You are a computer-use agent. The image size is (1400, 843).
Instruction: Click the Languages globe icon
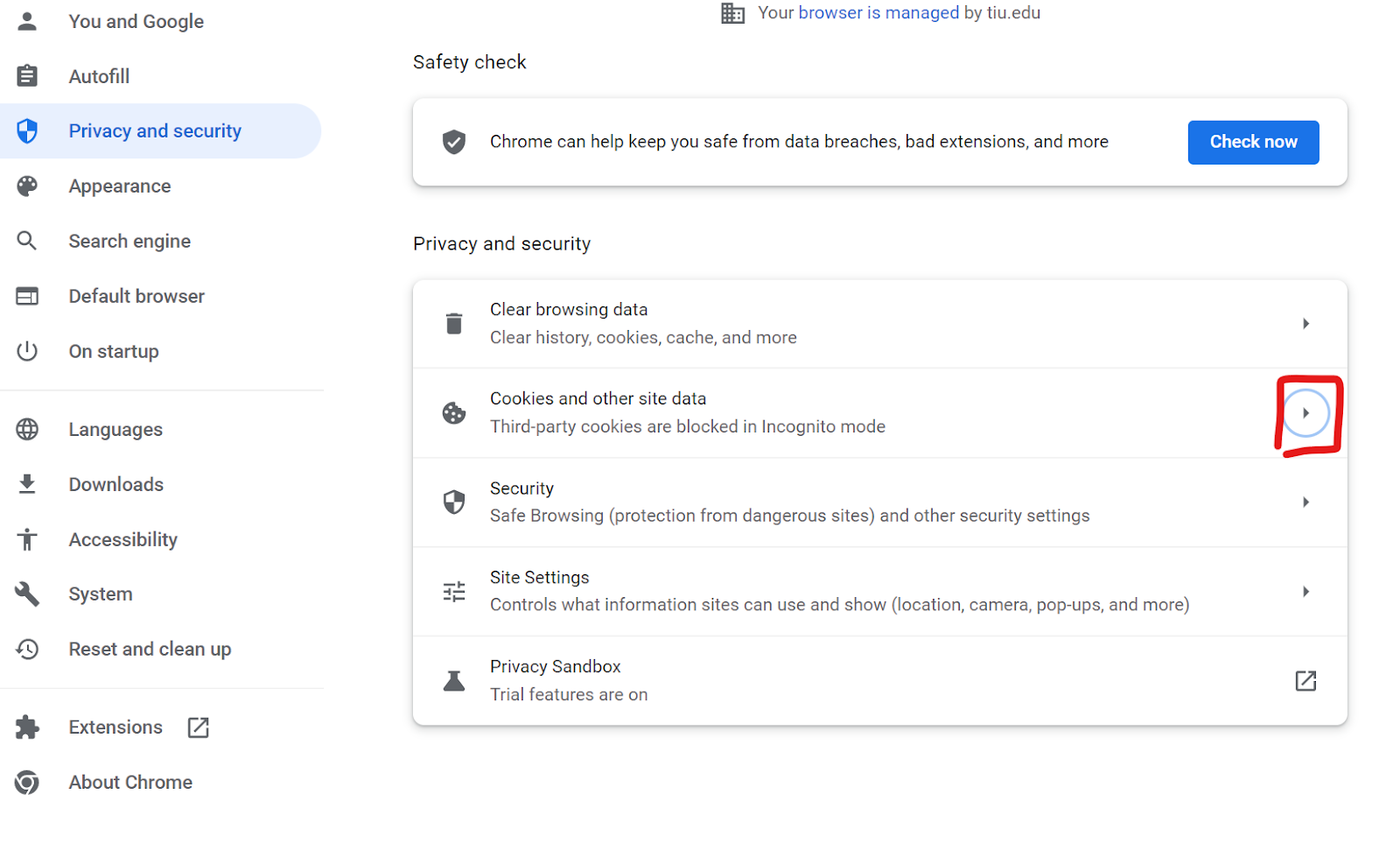[x=27, y=429]
